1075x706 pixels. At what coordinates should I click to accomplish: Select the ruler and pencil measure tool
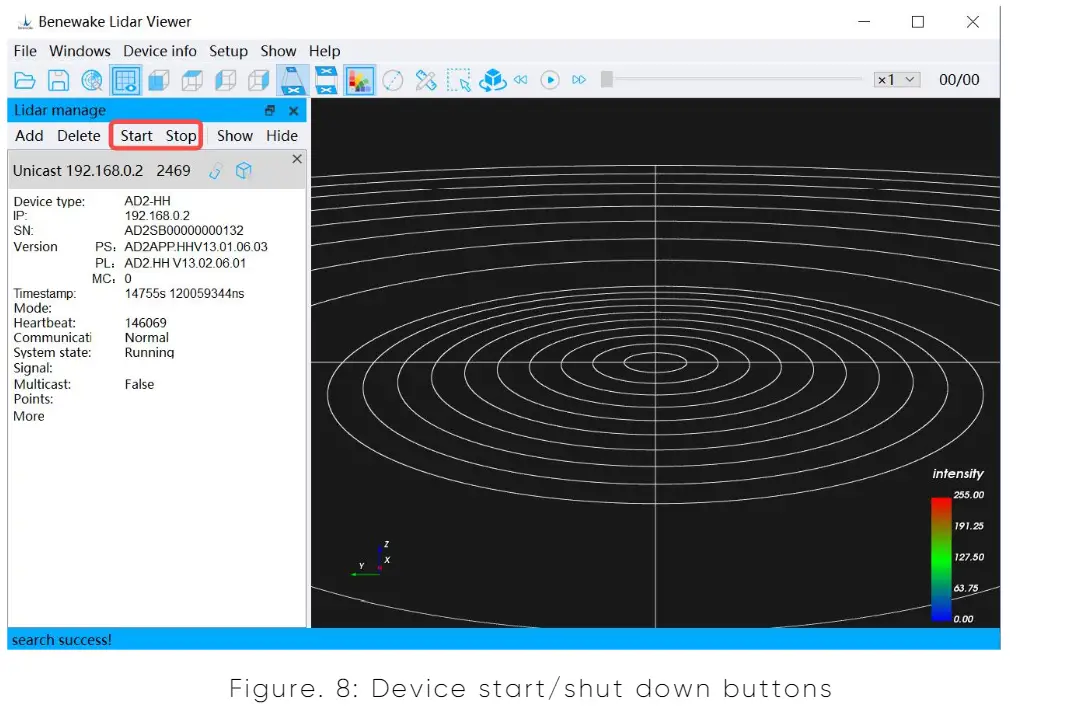tap(426, 80)
